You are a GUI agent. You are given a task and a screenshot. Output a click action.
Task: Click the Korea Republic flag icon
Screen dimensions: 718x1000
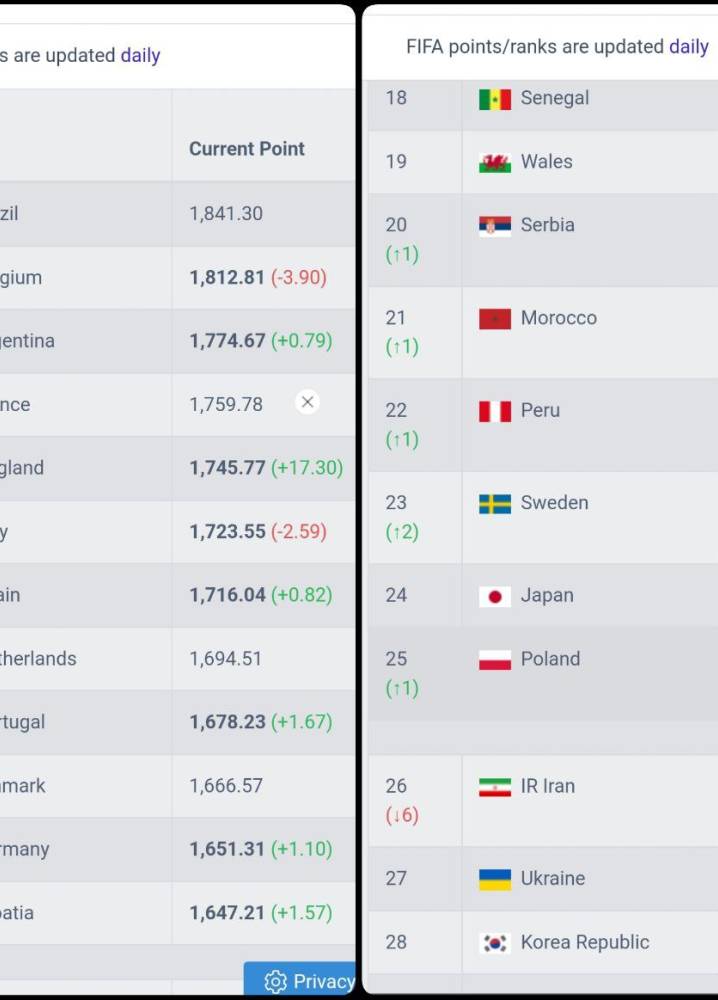pos(495,943)
